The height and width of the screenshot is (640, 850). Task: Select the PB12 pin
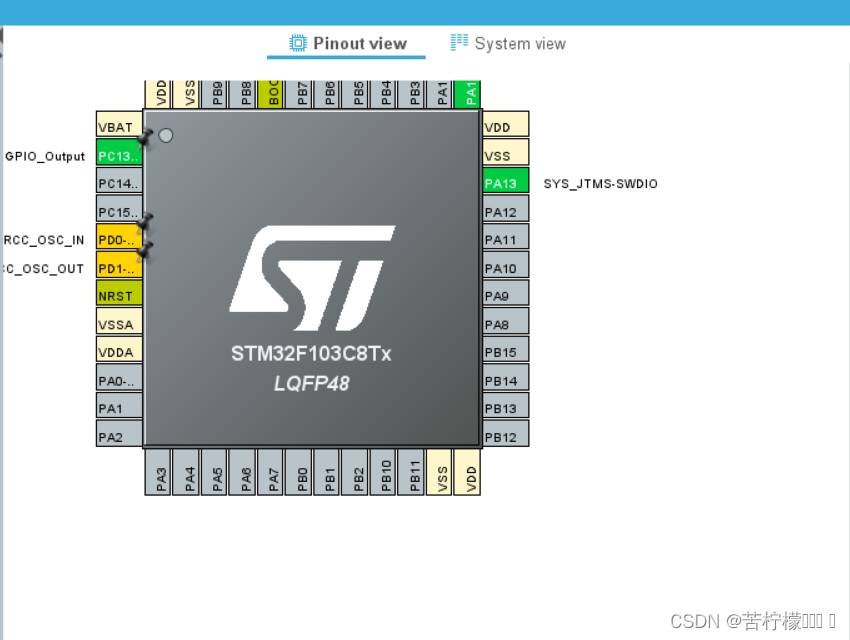[506, 434]
